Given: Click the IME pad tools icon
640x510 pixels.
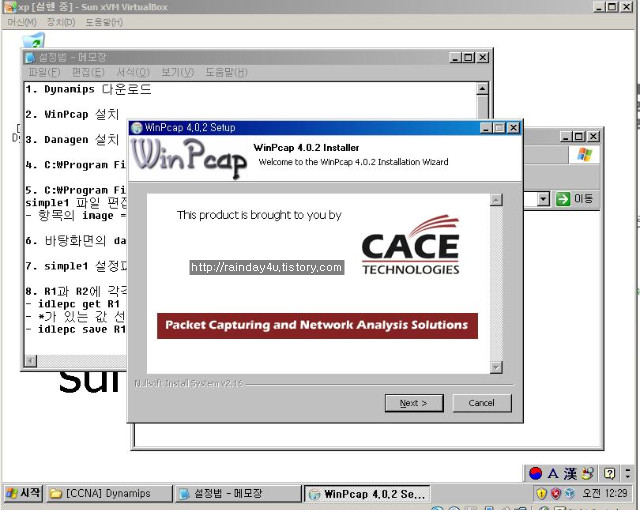Looking at the screenshot, I should pyautogui.click(x=587, y=474).
